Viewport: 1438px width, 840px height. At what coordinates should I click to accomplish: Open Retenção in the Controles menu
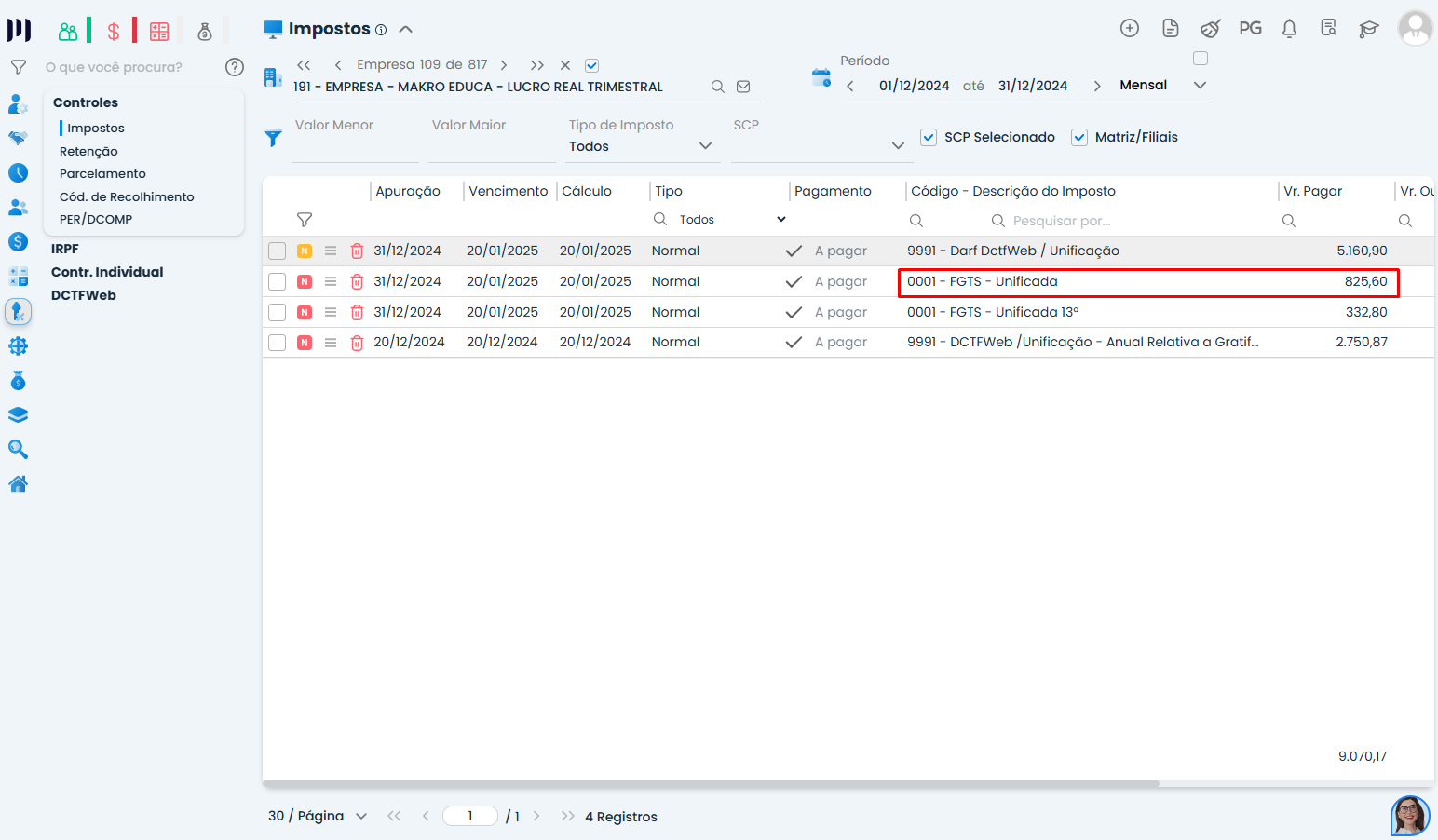(x=88, y=151)
